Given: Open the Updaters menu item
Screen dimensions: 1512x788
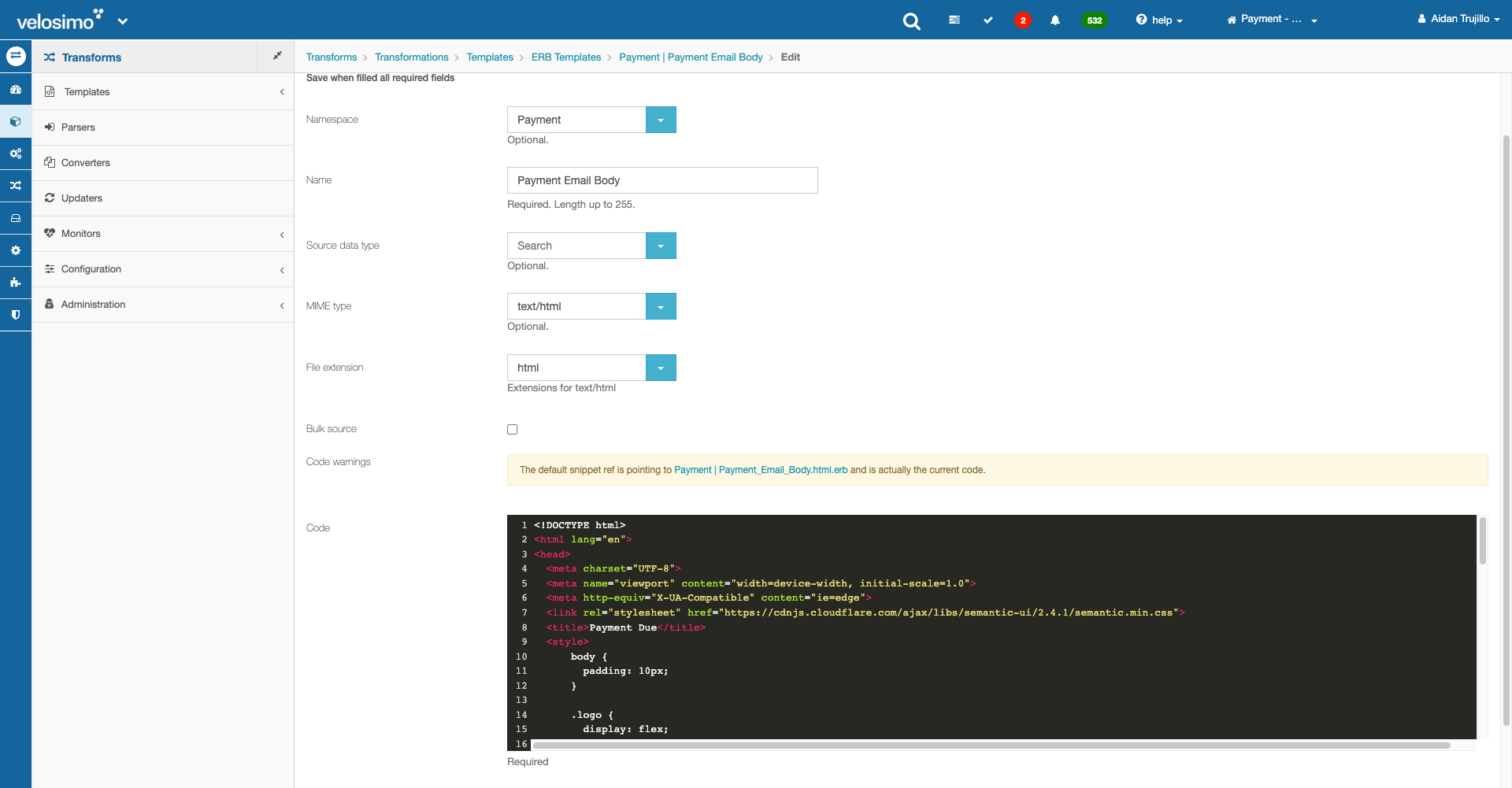Looking at the screenshot, I should point(163,198).
